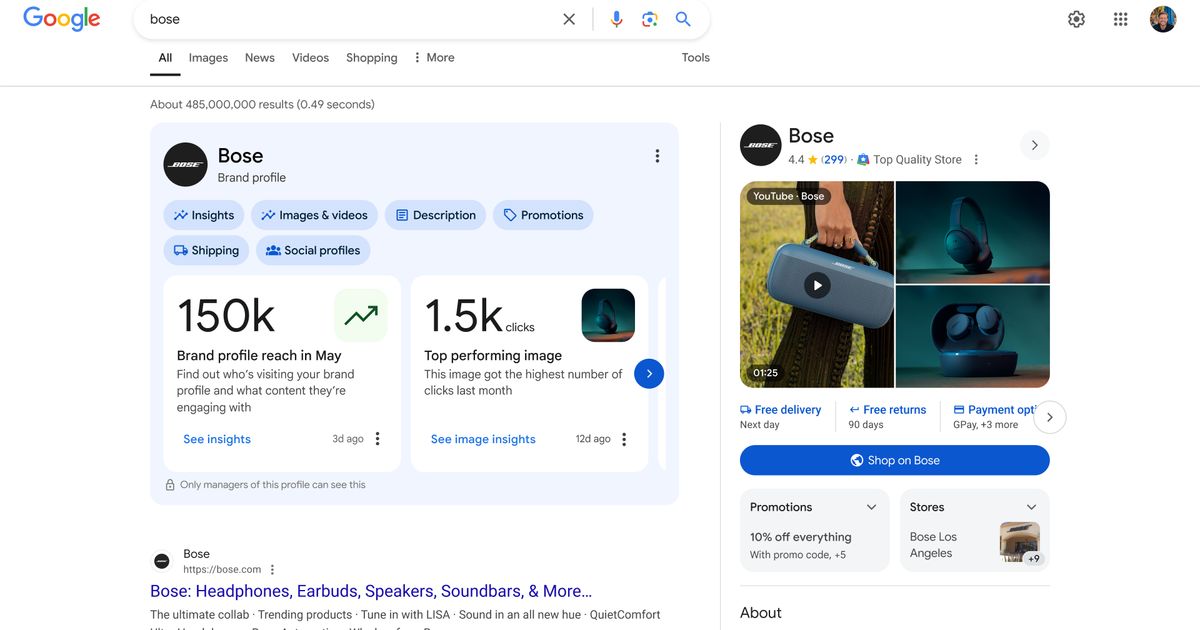
Task: Open the Social profiles chip
Action: coord(313,250)
